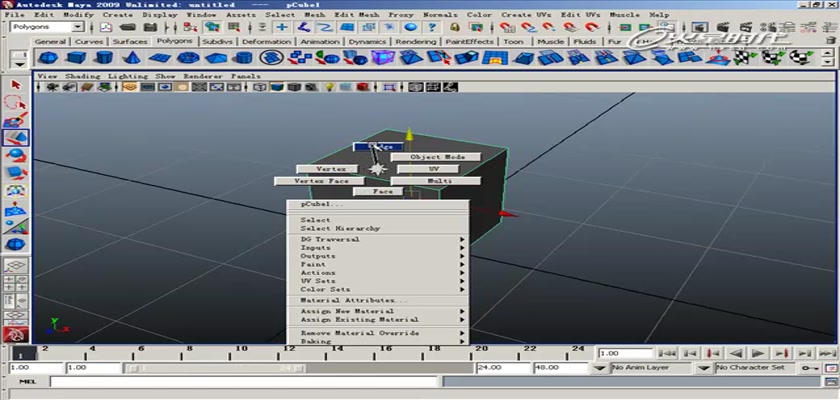This screenshot has height=400, width=840.
Task: Activate the Rotate tool with sphere
Action: pos(16,155)
